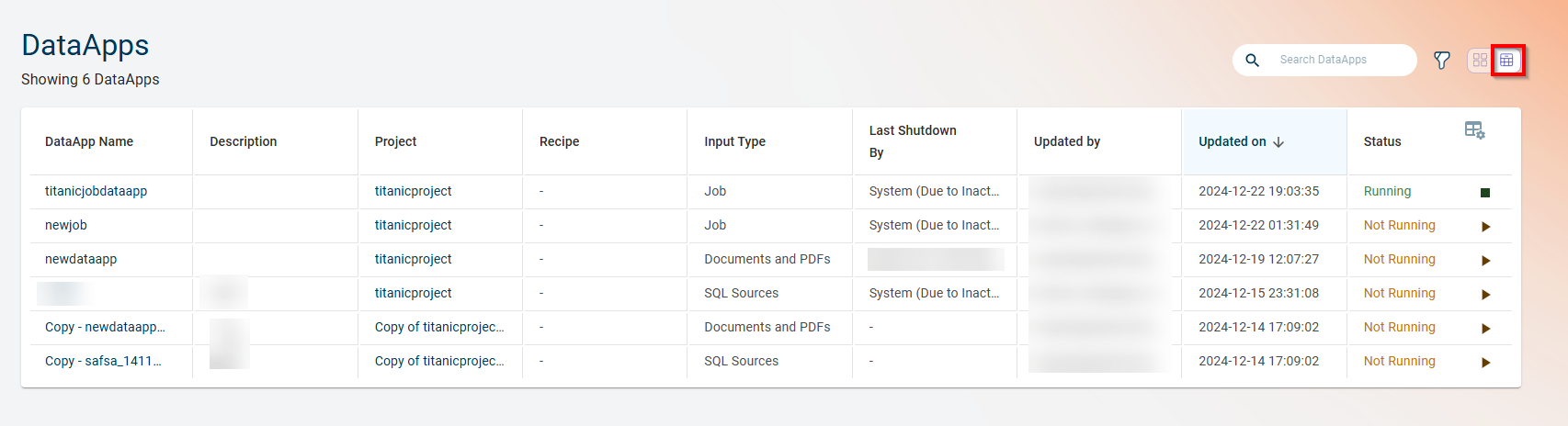Switch to card grid view
1568x426 pixels.
coord(1480,61)
